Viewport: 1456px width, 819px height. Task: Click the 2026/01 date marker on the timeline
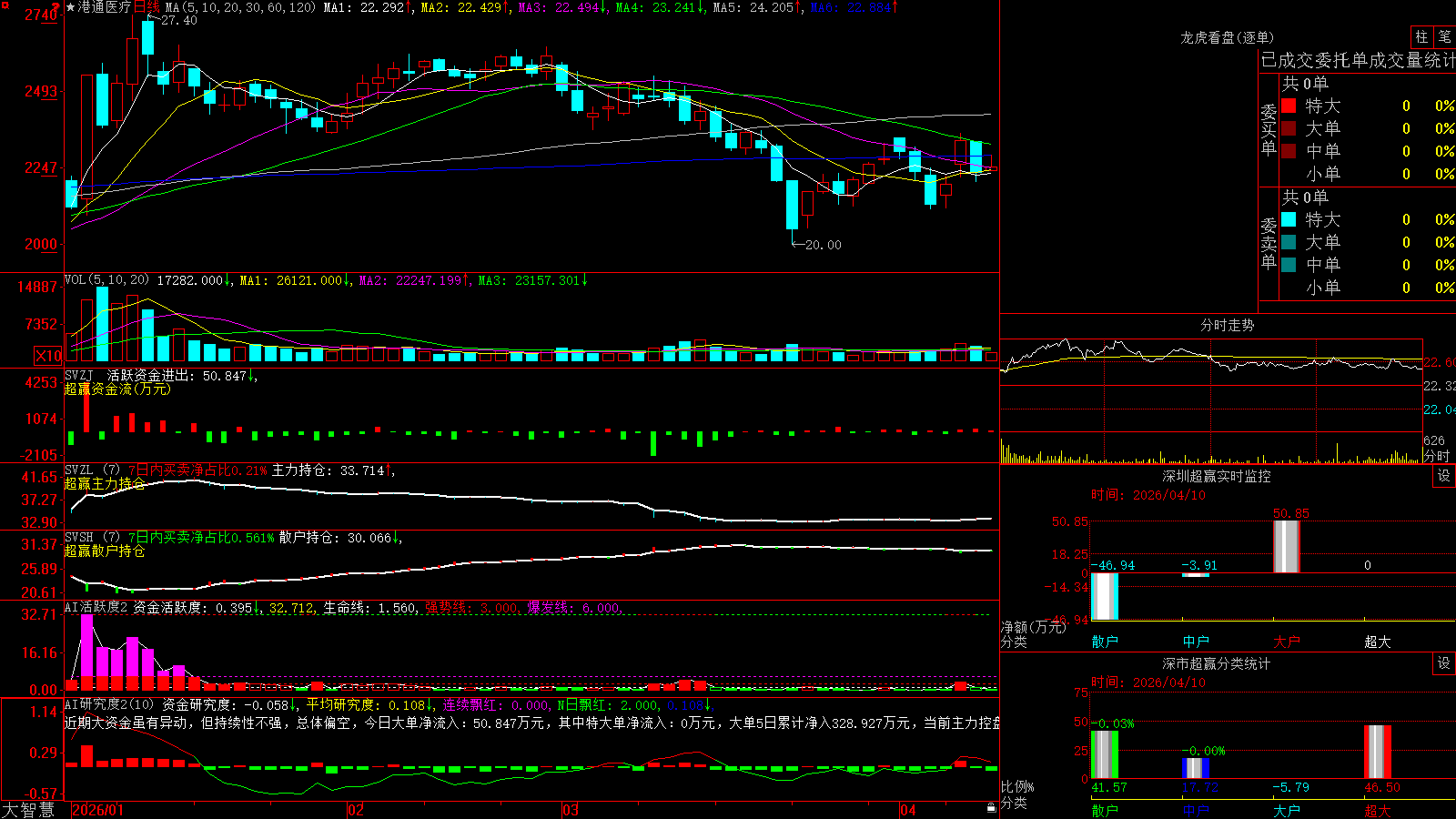[x=97, y=810]
